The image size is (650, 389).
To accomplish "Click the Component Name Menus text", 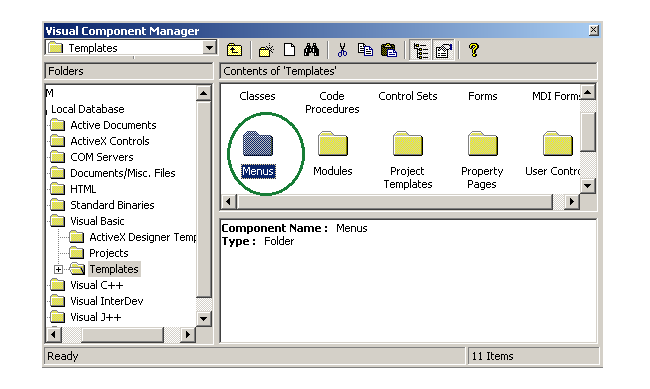I will point(294,229).
